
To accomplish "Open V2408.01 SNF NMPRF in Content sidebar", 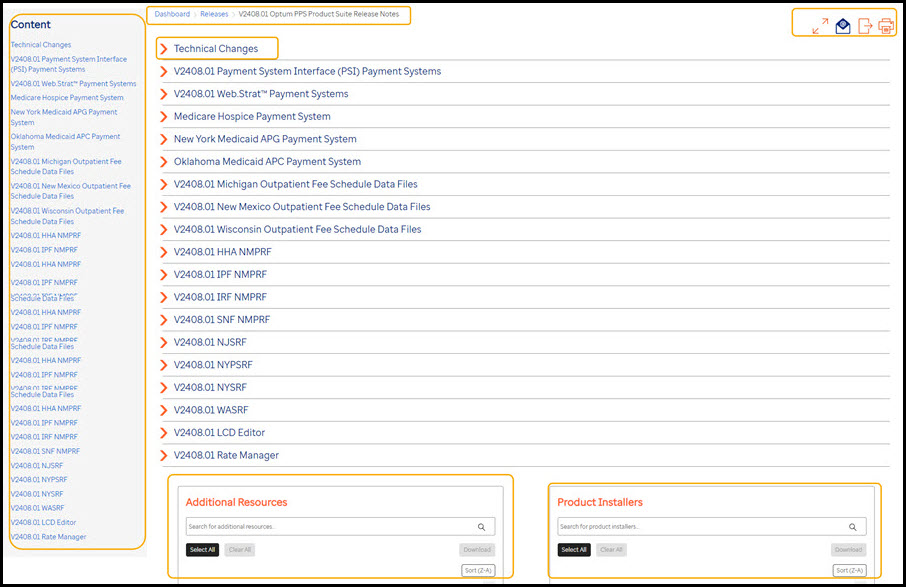I will pos(45,451).
